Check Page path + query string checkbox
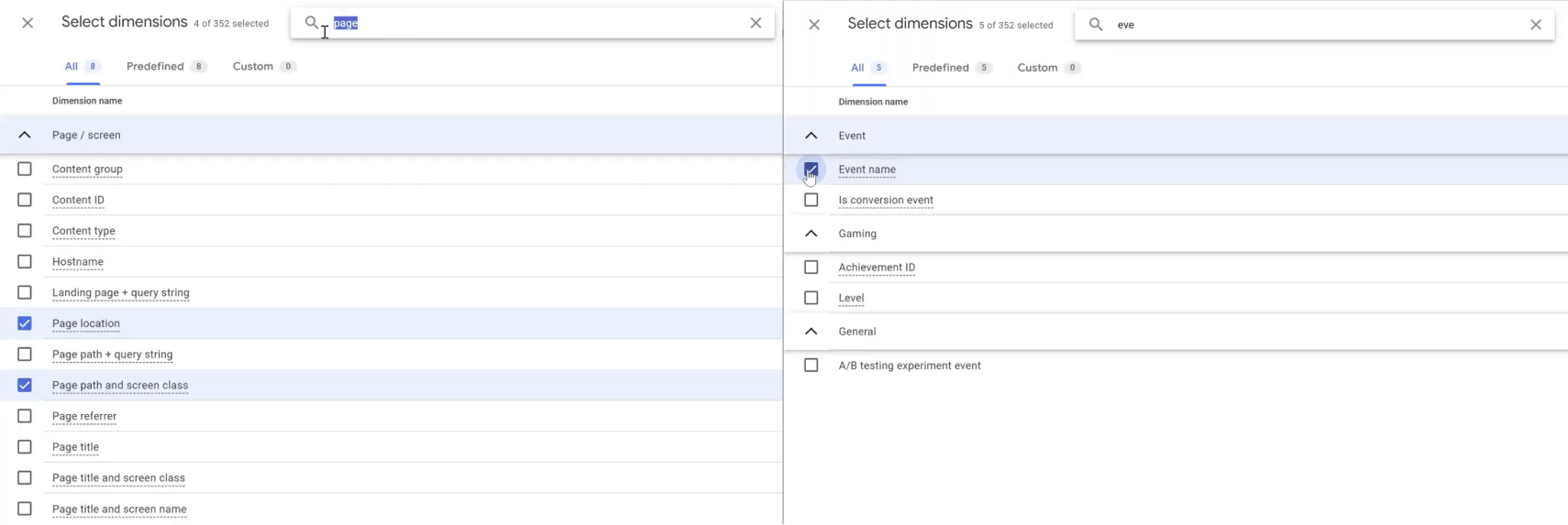This screenshot has height=525, width=1568. click(25, 354)
